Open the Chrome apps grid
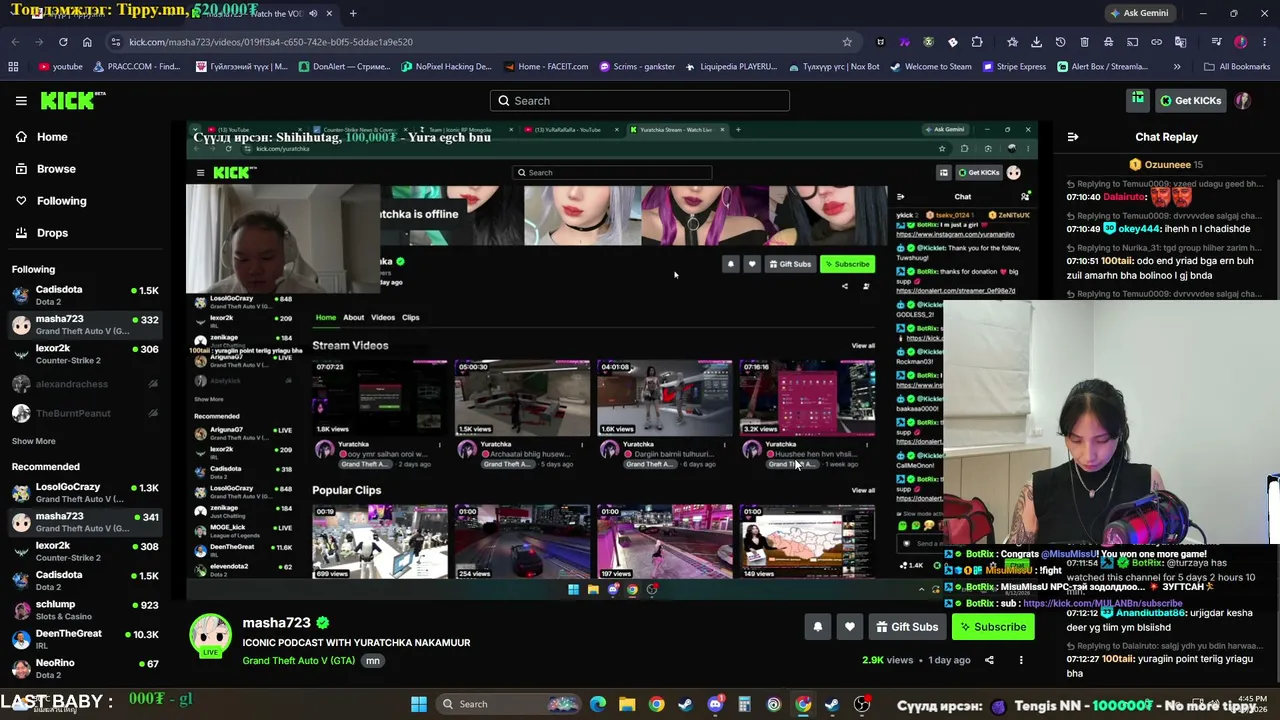This screenshot has height=720, width=1280. coord(13,67)
